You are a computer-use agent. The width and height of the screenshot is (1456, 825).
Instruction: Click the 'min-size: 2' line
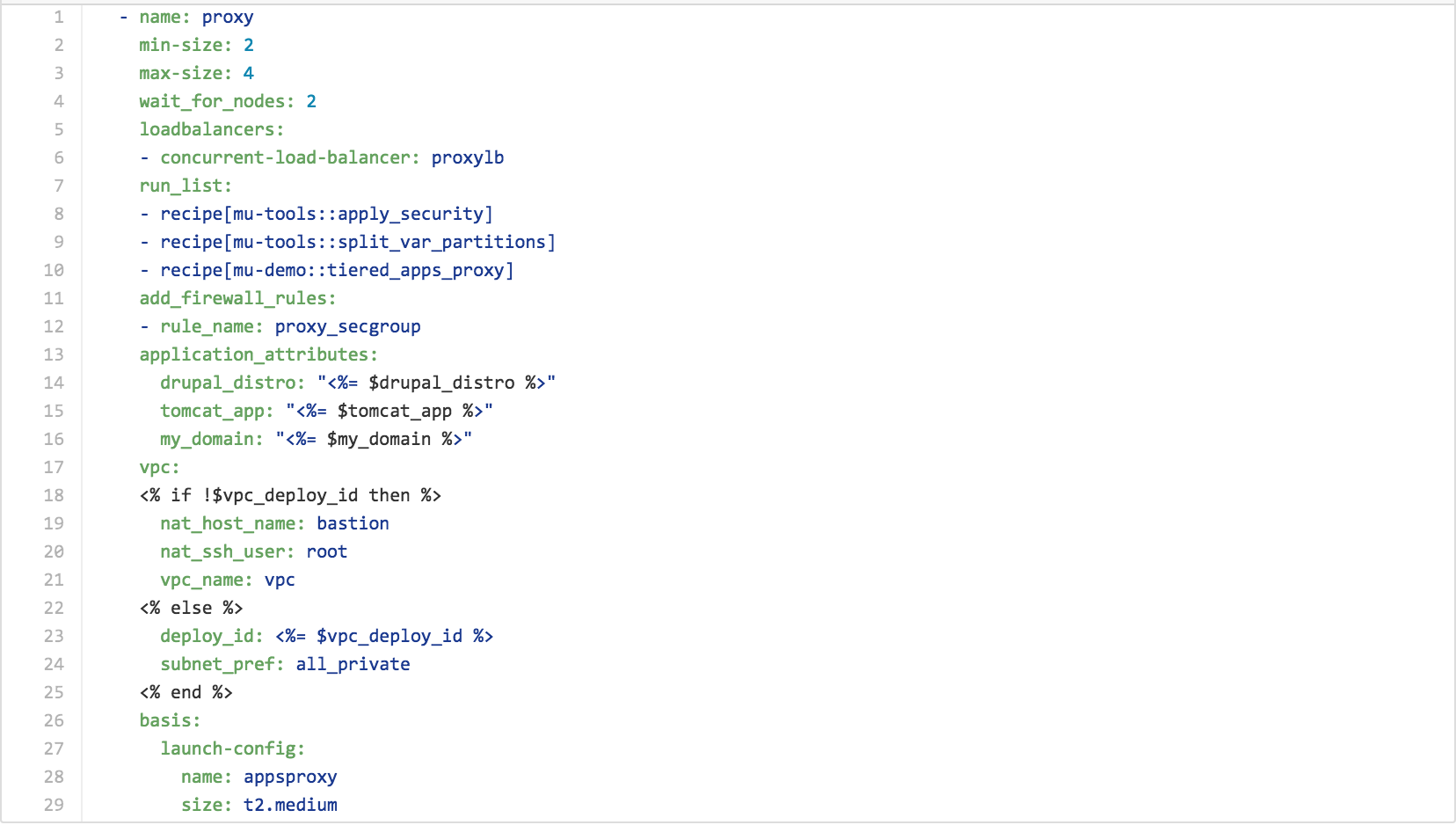196,45
